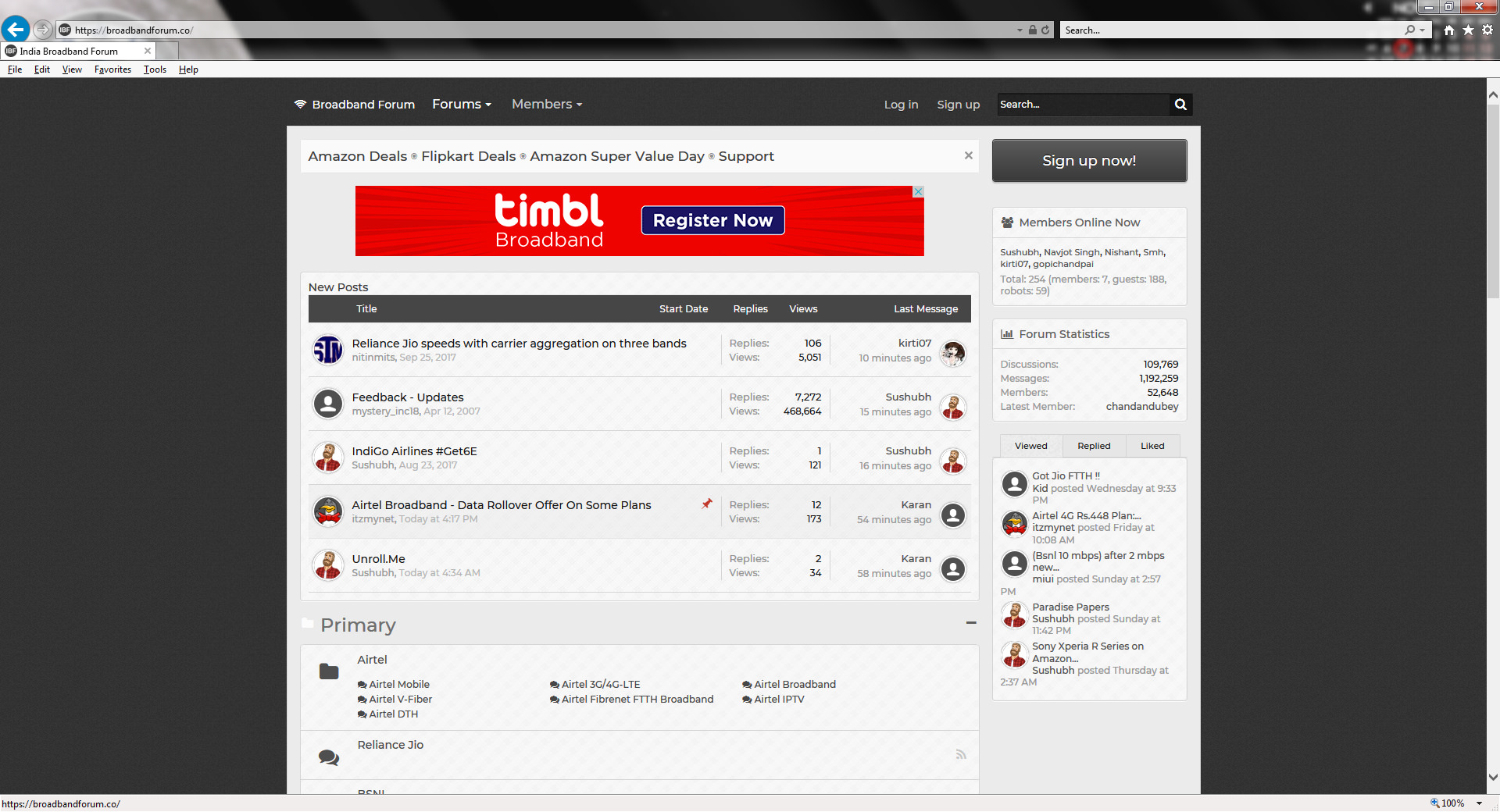Open the browser tools gear icon
The image size is (1500, 812).
click(1487, 30)
